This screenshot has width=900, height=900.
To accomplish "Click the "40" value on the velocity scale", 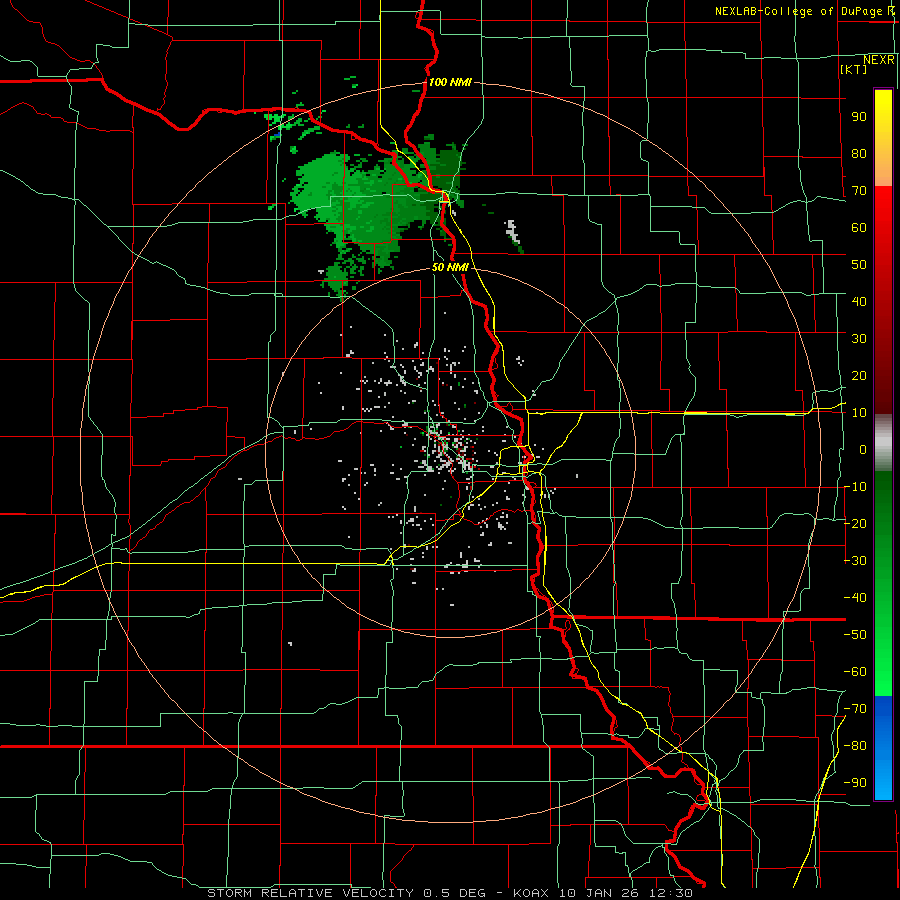I will (x=859, y=301).
